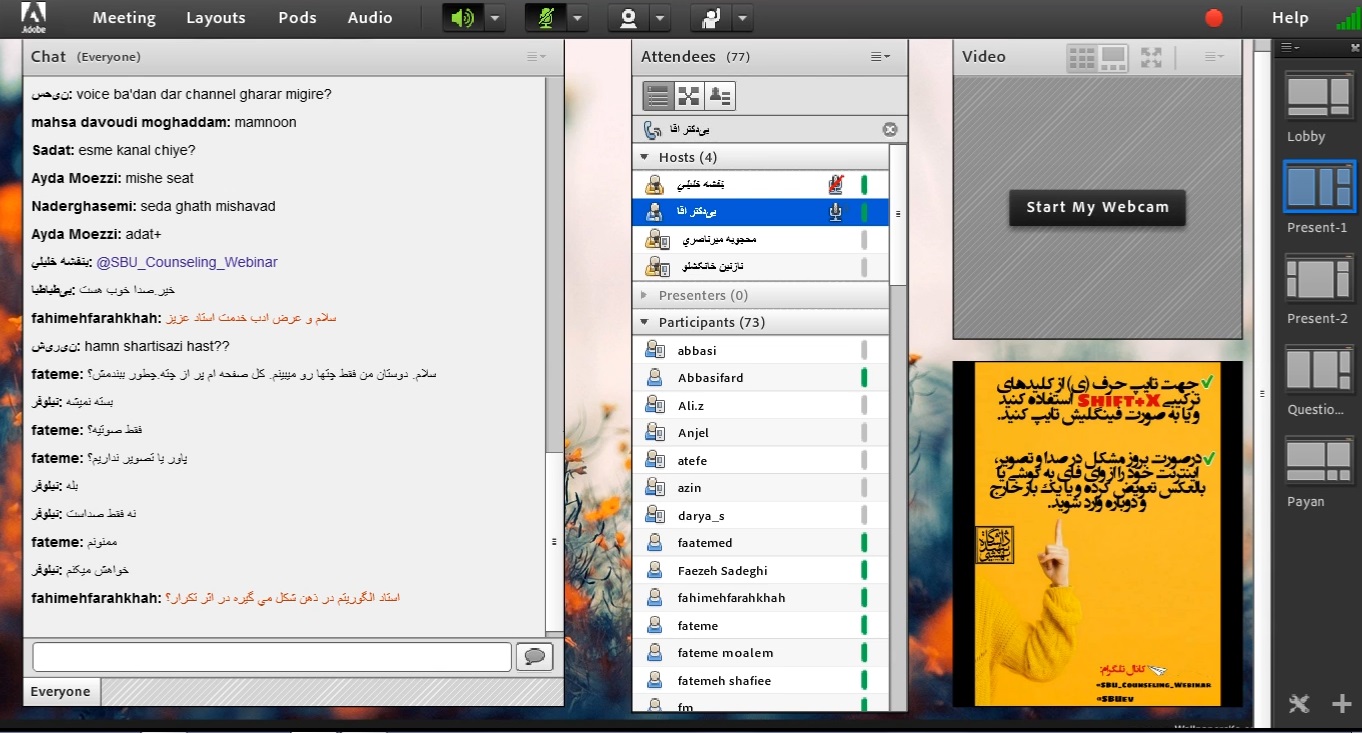Open the raise hand status dropdown arrow
Viewport: 1362px width, 733px height.
(743, 18)
